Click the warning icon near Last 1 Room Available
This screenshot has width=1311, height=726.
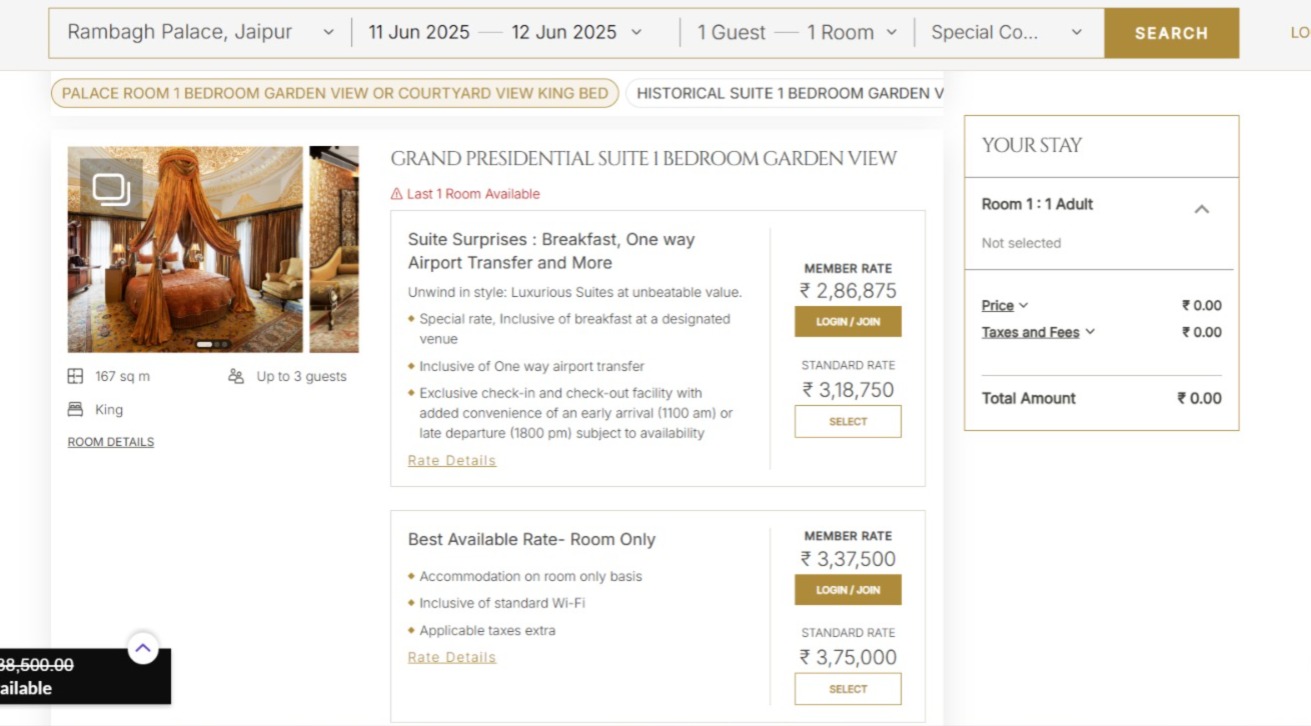[x=395, y=194]
